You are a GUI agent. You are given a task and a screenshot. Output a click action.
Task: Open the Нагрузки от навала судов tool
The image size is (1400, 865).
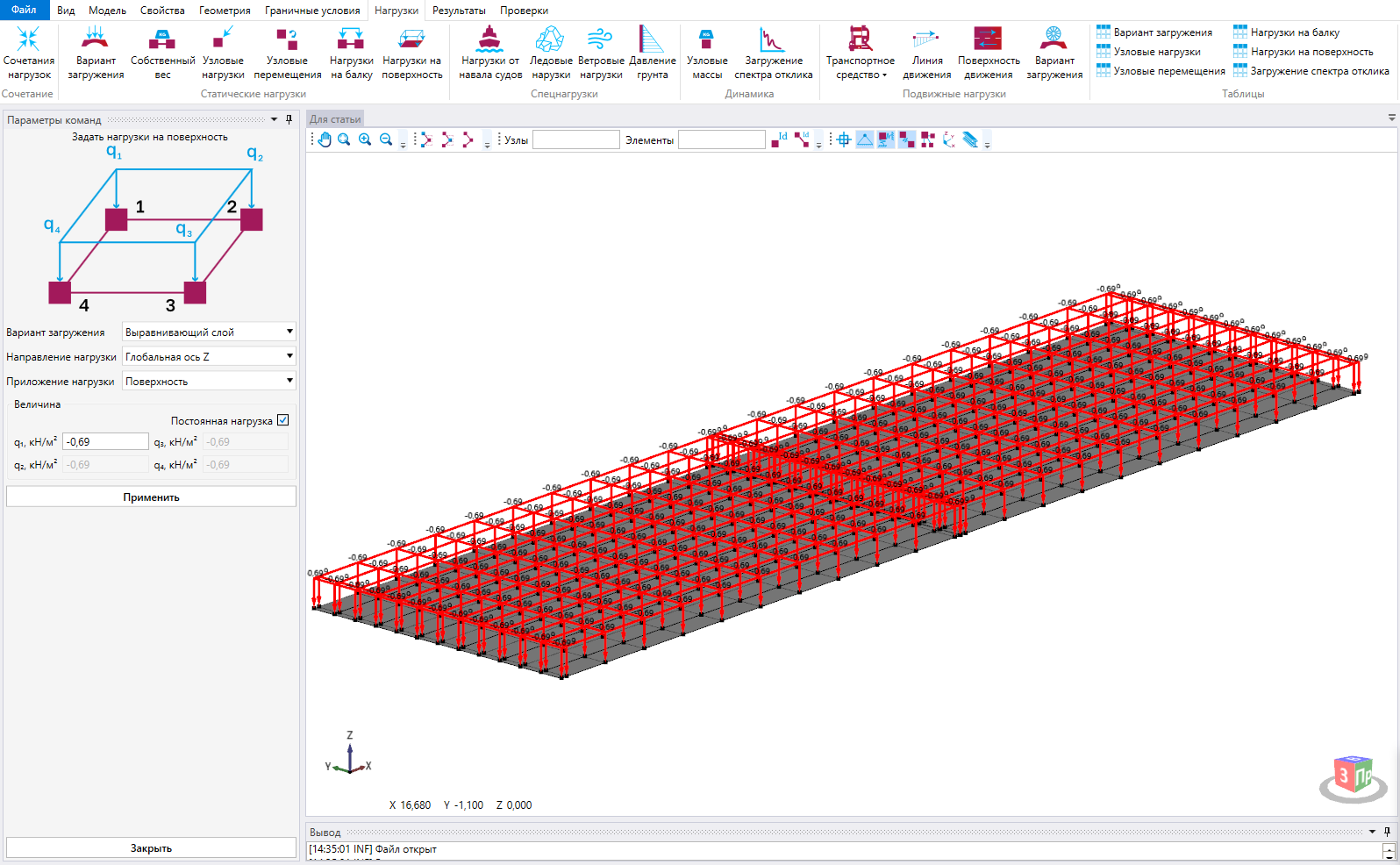pyautogui.click(x=489, y=53)
